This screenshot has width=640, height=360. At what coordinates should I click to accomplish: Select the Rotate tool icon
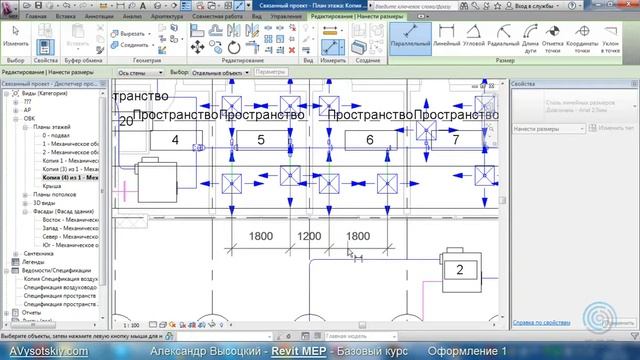(234, 47)
